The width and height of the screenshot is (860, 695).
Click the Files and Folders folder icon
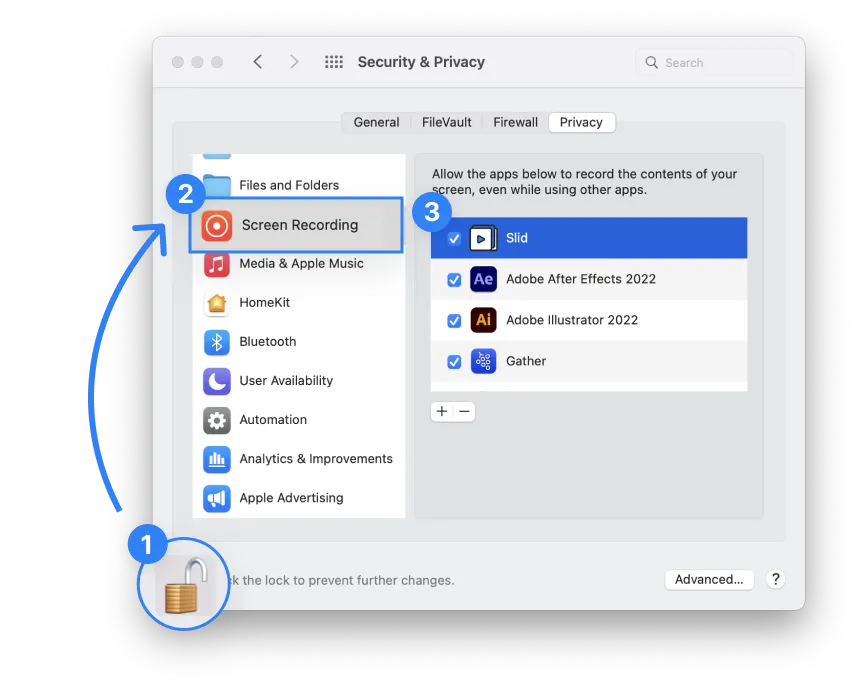pyautogui.click(x=217, y=185)
